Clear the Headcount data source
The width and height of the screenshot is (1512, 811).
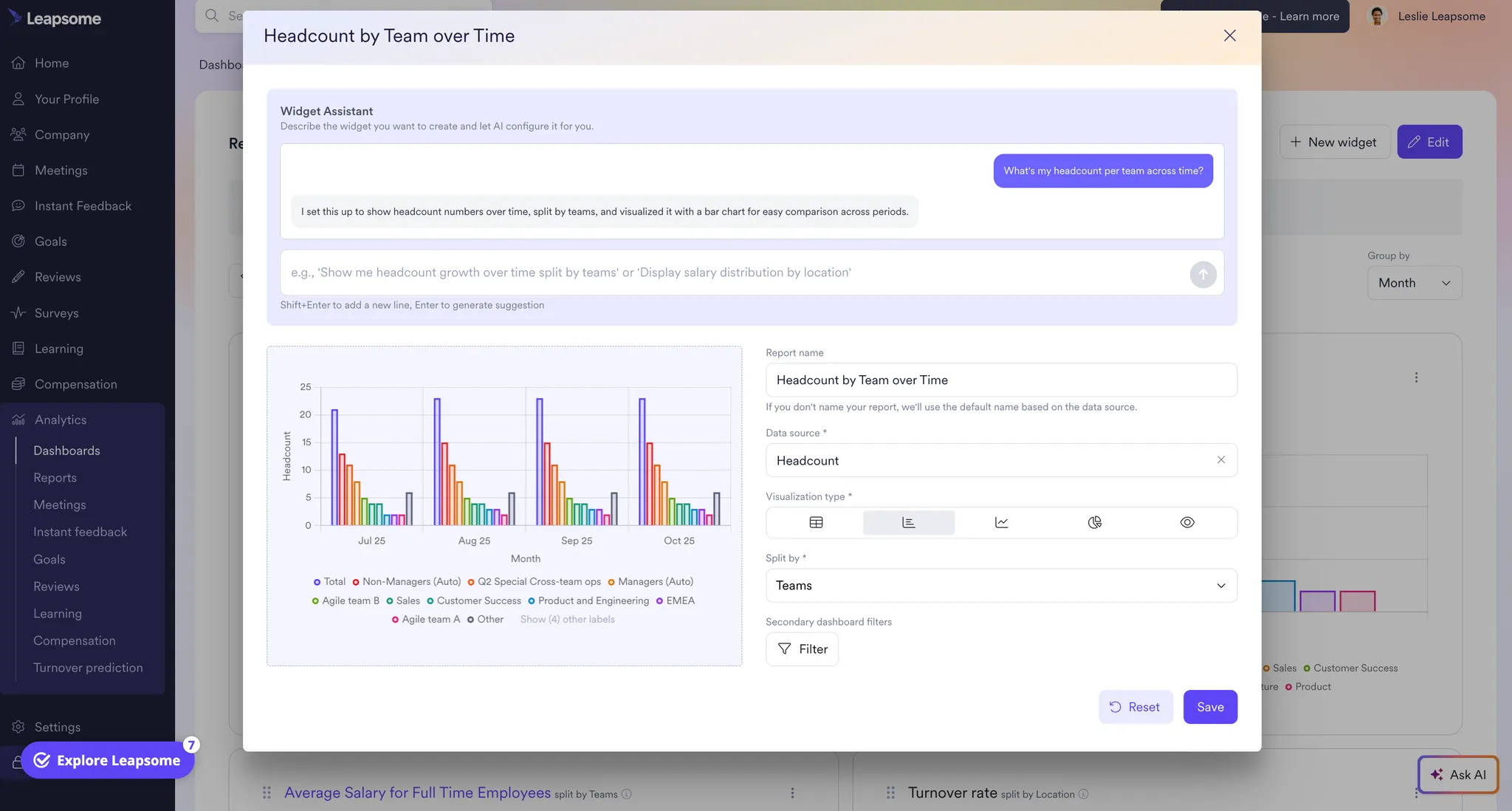[1222, 459]
